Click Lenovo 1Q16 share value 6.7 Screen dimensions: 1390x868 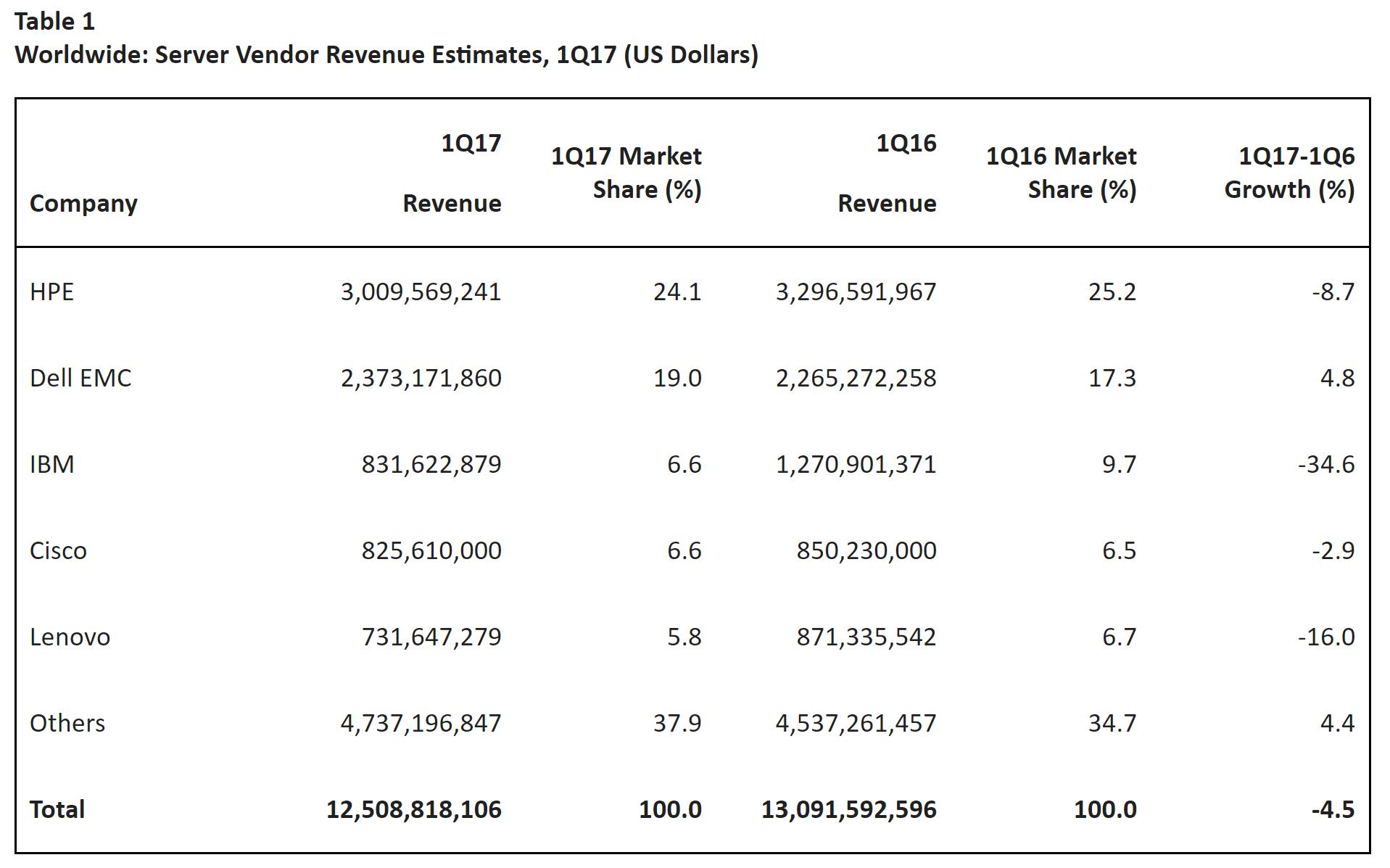(x=1120, y=637)
